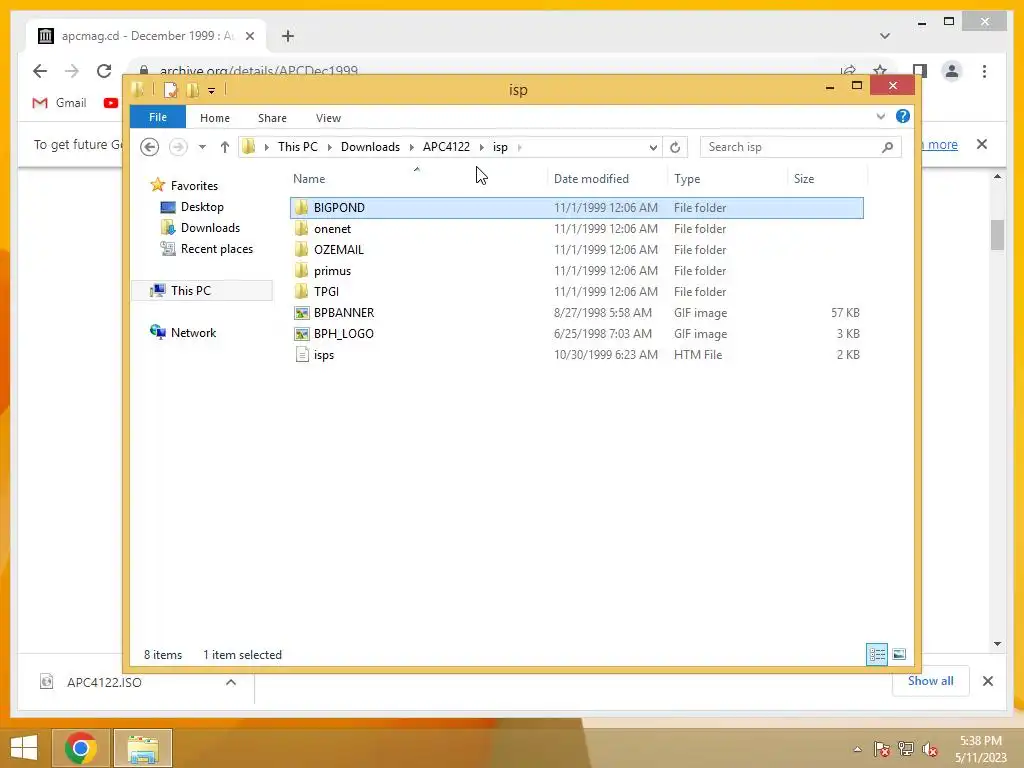Open the Home ribbon tab
The width and height of the screenshot is (1024, 768).
pyautogui.click(x=215, y=118)
